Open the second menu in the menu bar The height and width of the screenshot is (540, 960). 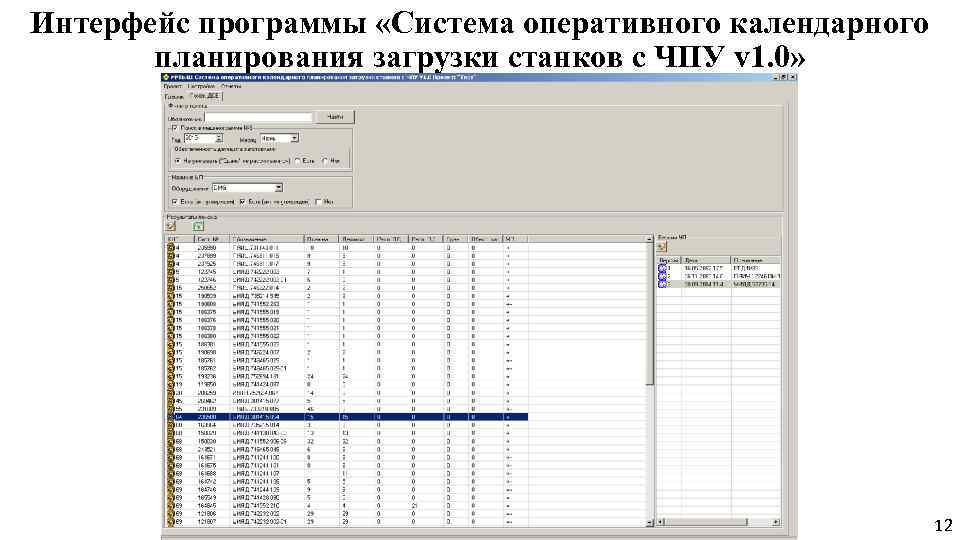[201, 86]
